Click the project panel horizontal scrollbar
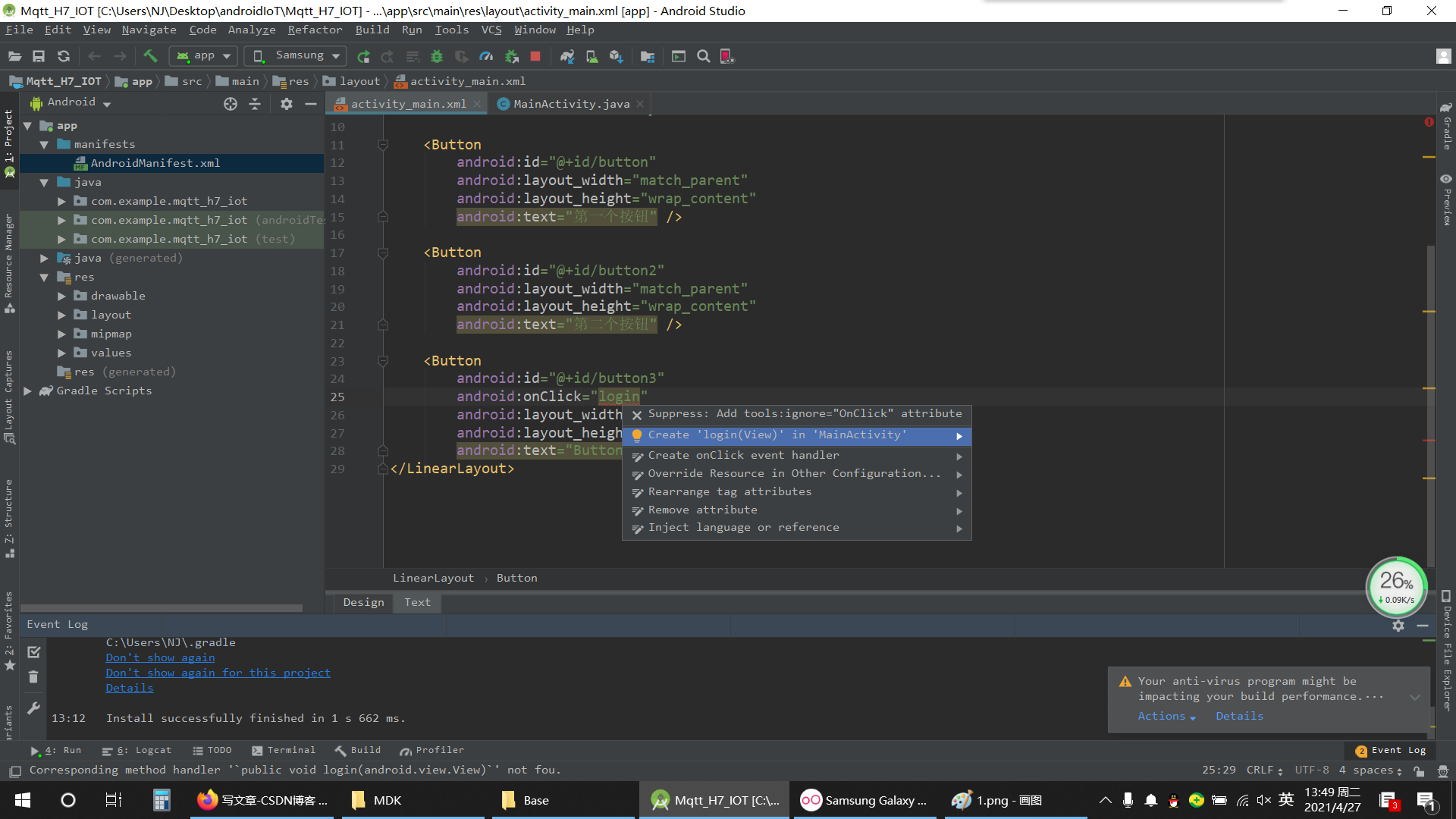 coord(162,607)
